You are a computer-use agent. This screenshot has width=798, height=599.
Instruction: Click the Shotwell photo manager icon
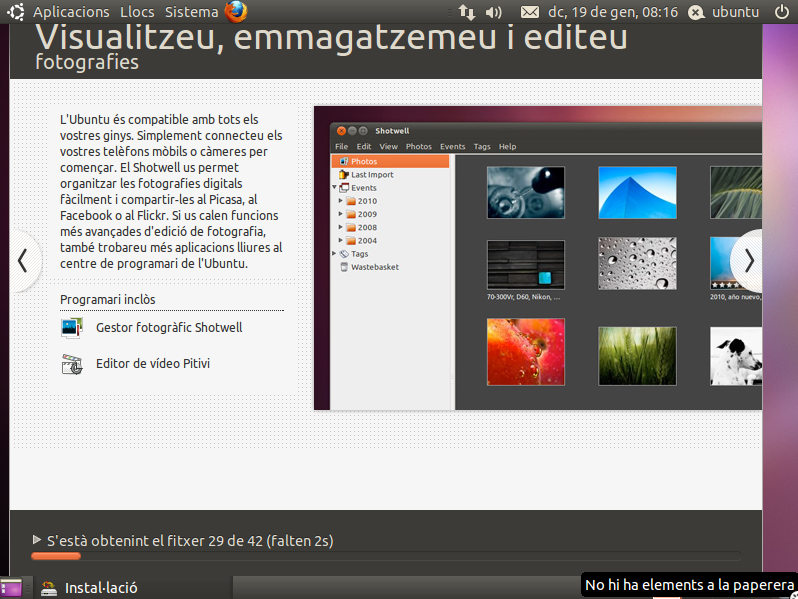pyautogui.click(x=72, y=328)
